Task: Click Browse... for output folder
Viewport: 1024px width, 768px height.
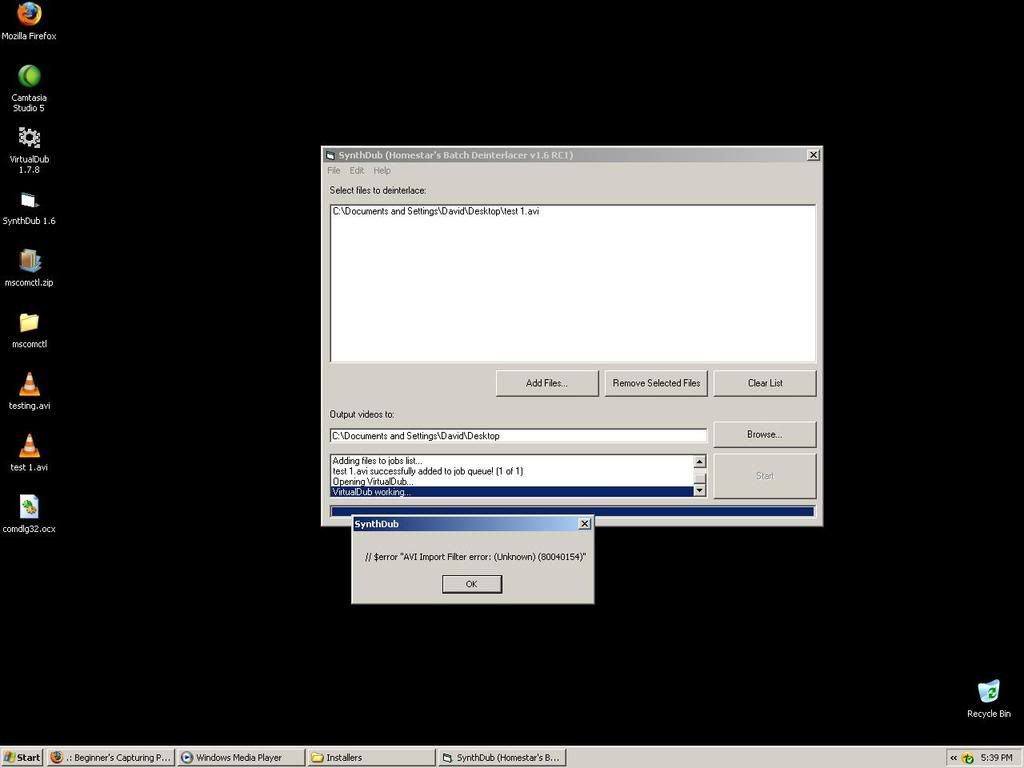Action: pos(765,434)
